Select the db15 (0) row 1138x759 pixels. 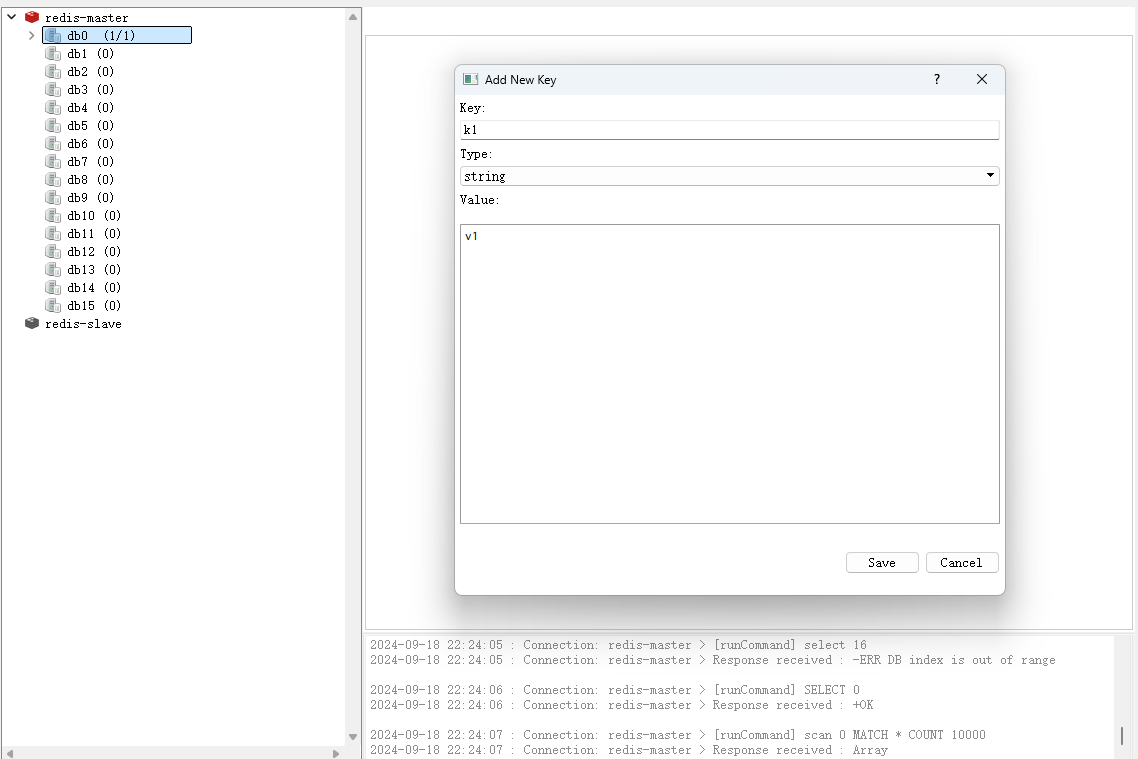(x=94, y=305)
